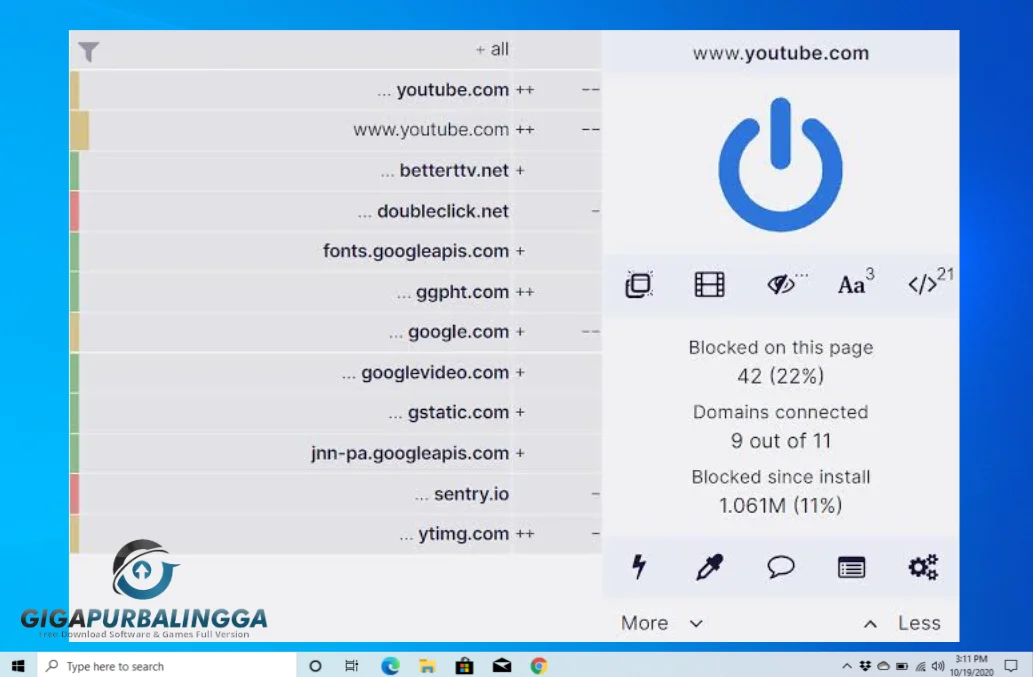Click red status bar of doubleclick.net
The width and height of the screenshot is (1033, 677).
pos(75,211)
